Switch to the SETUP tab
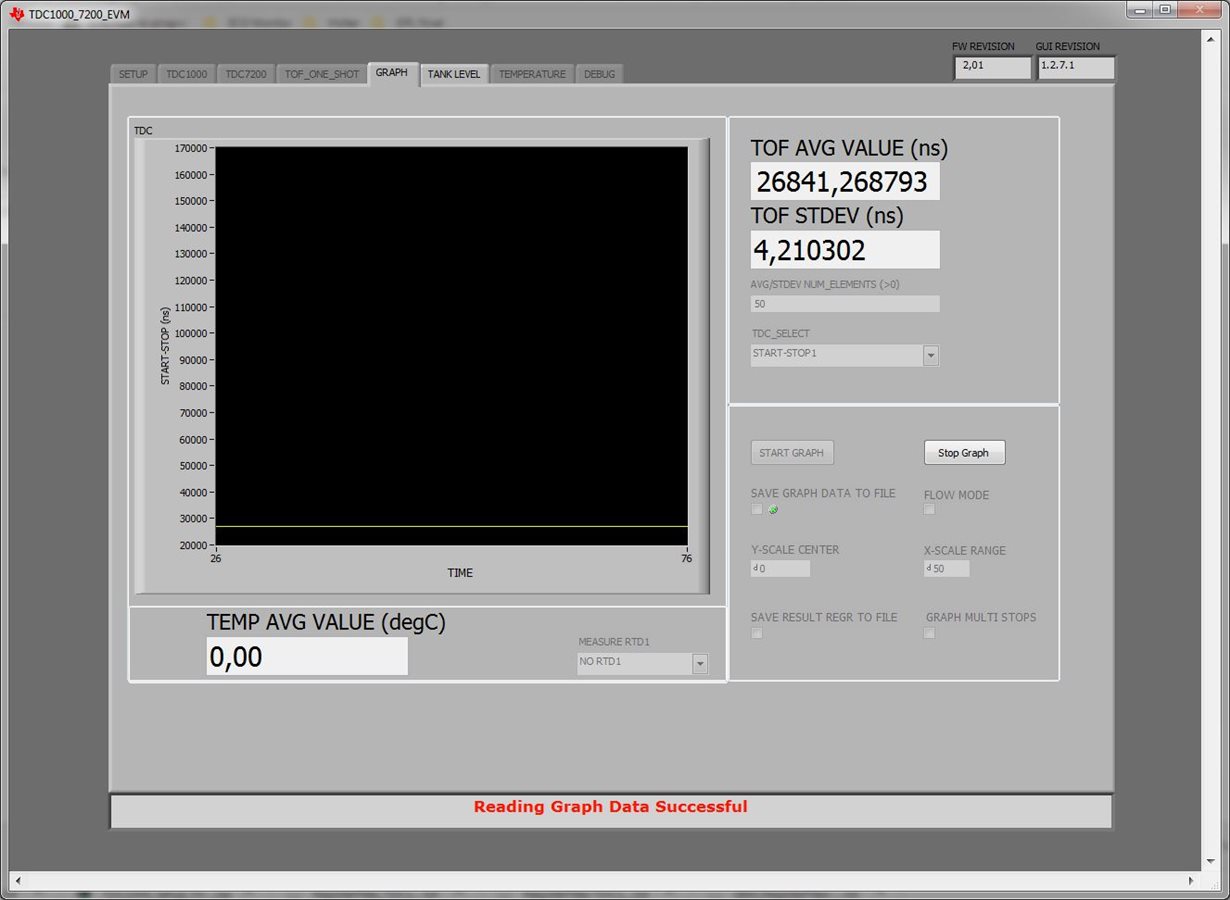 click(133, 74)
